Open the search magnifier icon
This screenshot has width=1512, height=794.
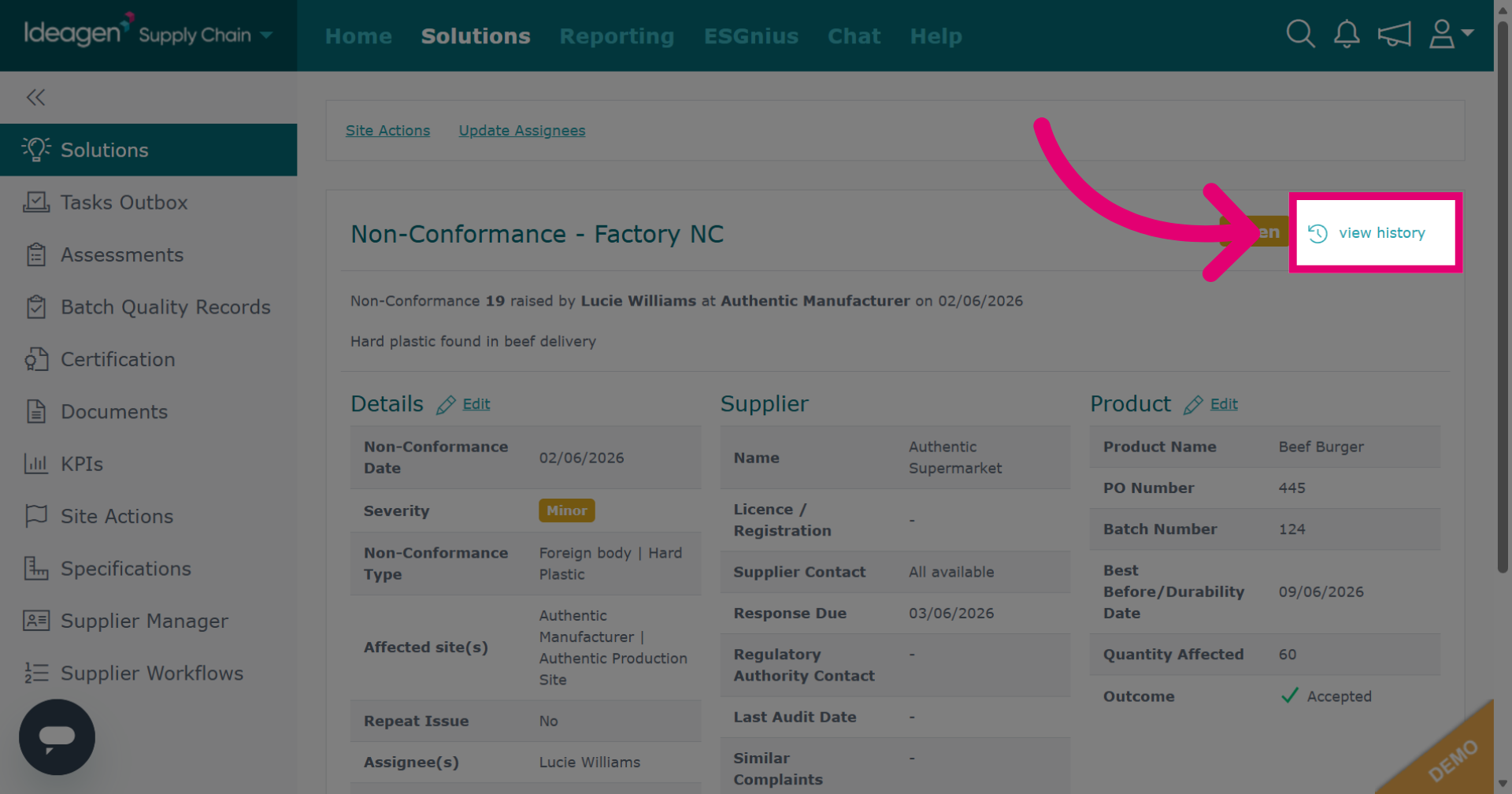click(1300, 34)
